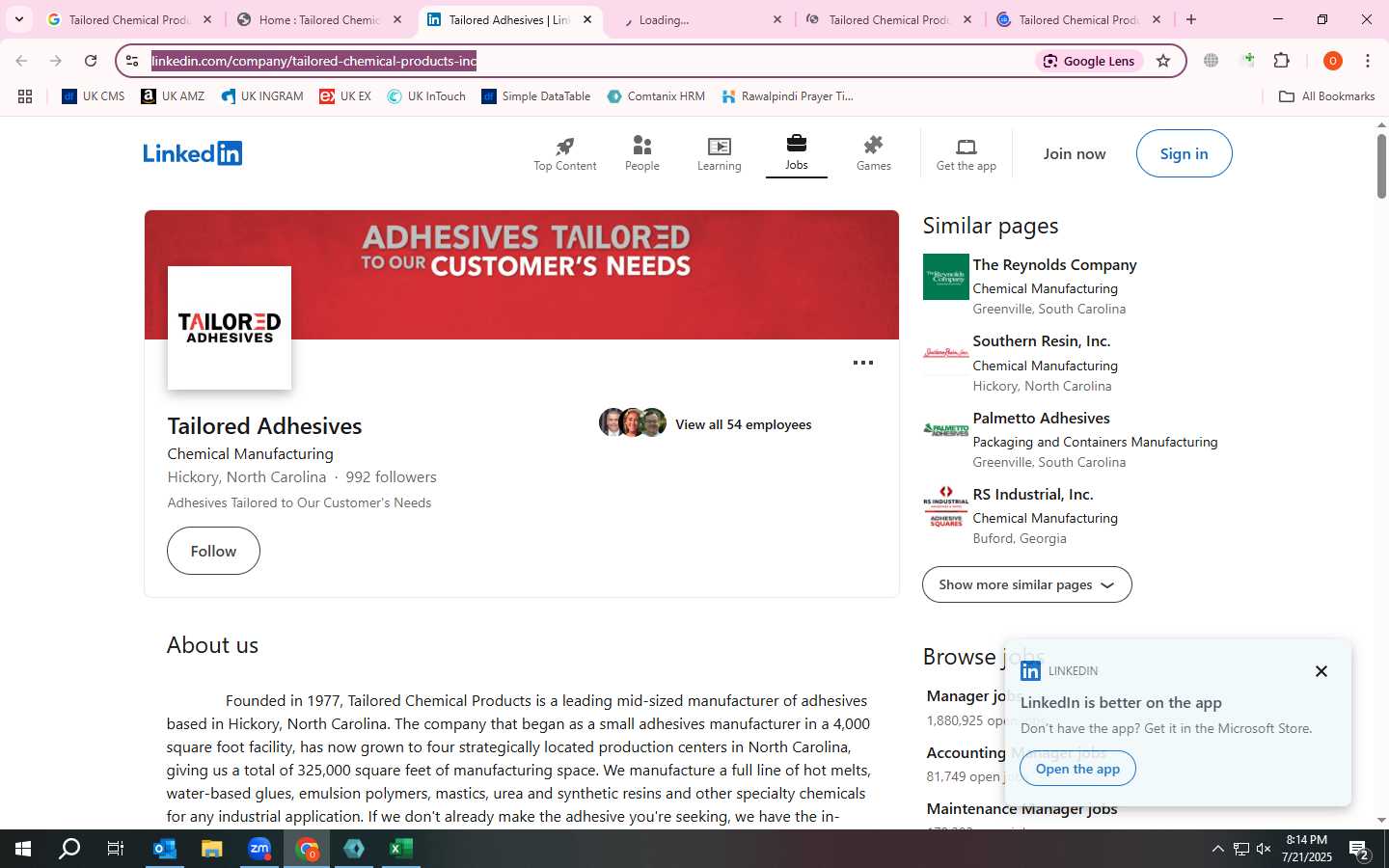
Task: Open File Explorer from the taskbar
Action: tap(211, 849)
